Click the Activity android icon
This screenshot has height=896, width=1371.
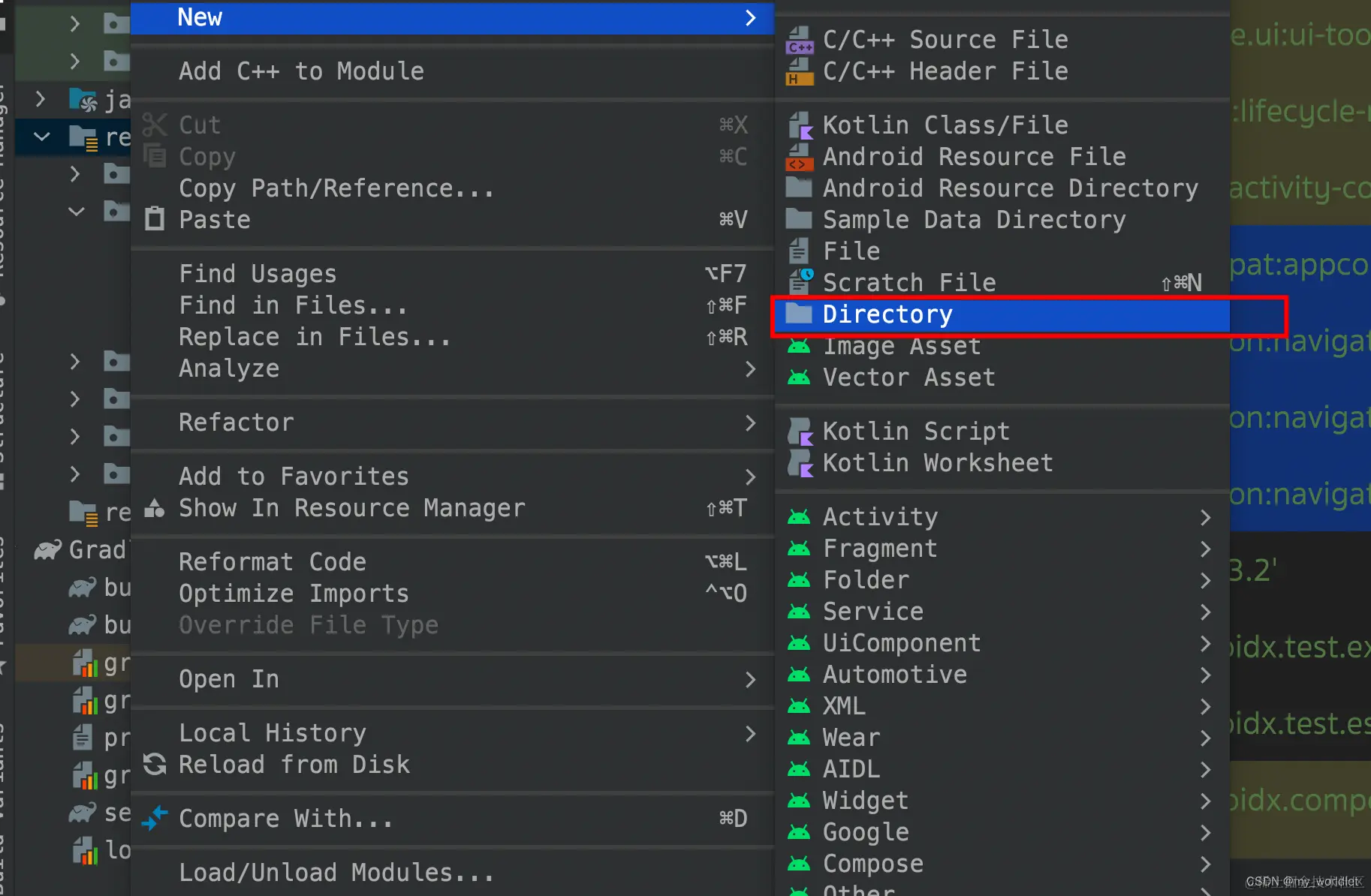(799, 517)
